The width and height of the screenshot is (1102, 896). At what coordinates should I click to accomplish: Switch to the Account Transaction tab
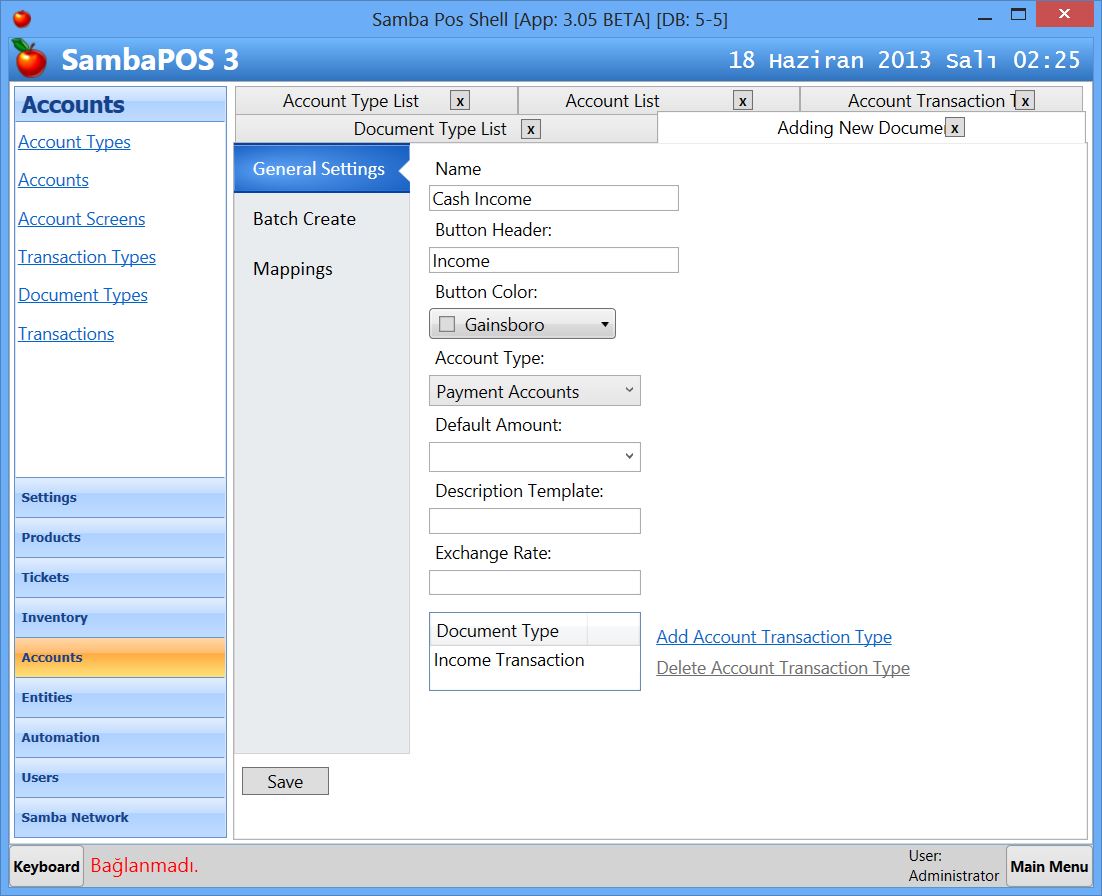[925, 100]
